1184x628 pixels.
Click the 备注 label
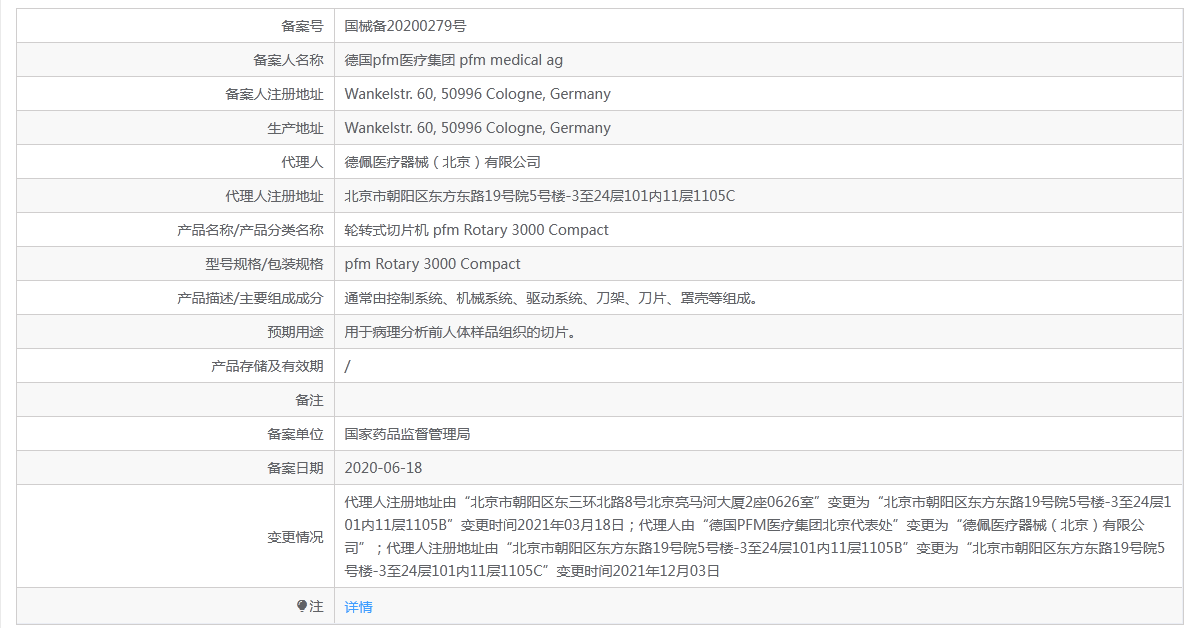[310, 400]
